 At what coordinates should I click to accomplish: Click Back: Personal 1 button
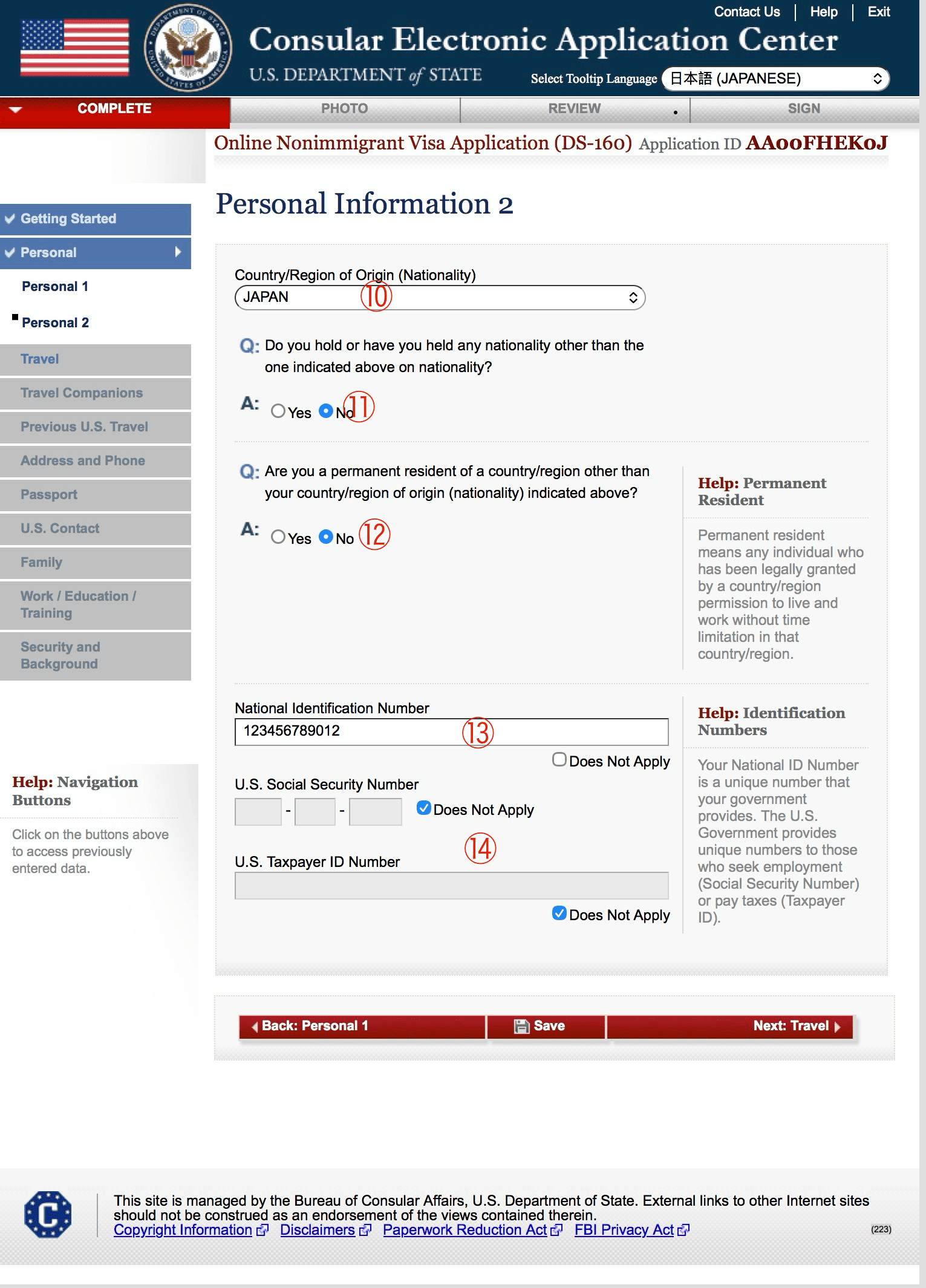[x=362, y=1027]
